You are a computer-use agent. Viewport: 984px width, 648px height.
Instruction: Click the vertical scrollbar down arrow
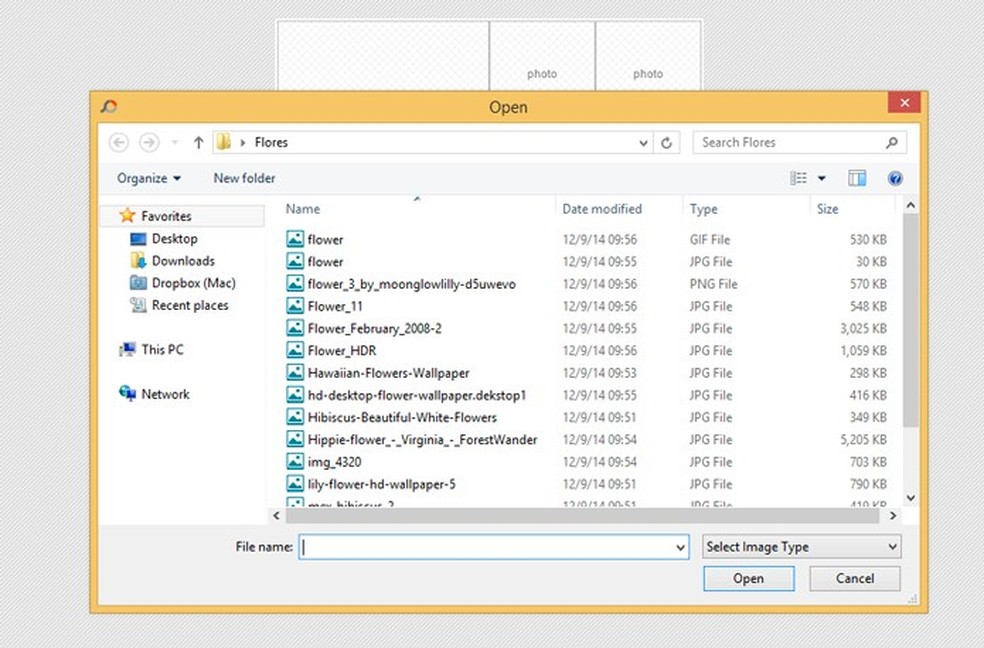tap(910, 498)
